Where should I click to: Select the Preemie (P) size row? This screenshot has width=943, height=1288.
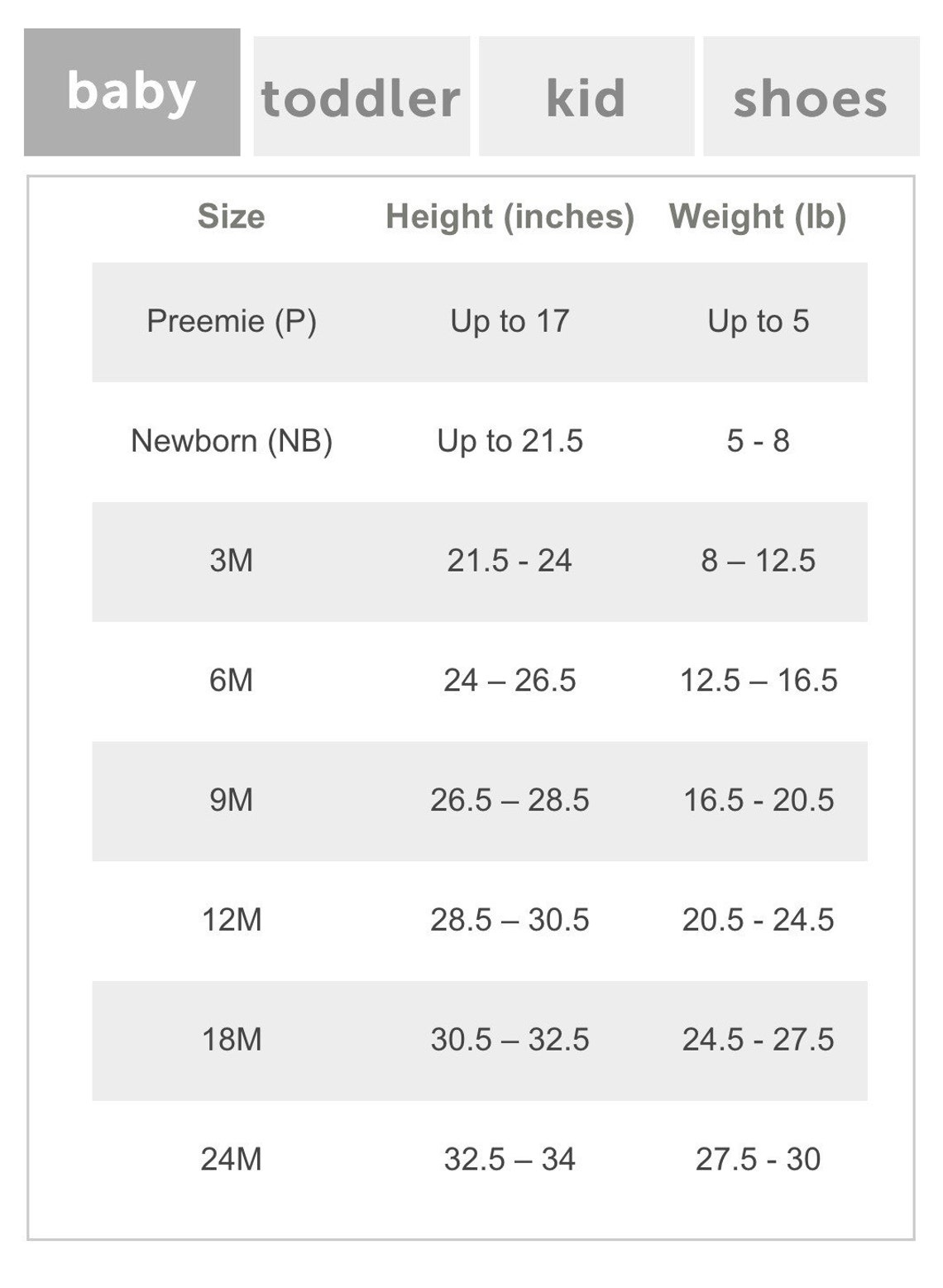480,322
